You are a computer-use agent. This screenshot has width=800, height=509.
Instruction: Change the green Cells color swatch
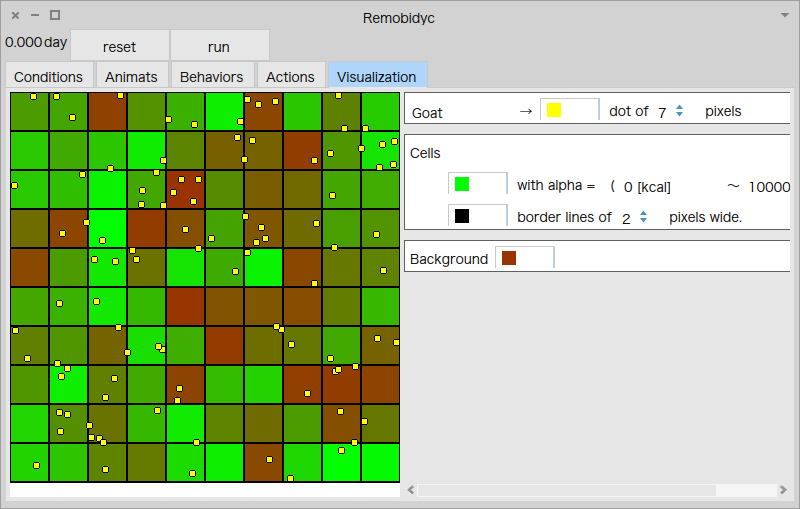click(476, 185)
